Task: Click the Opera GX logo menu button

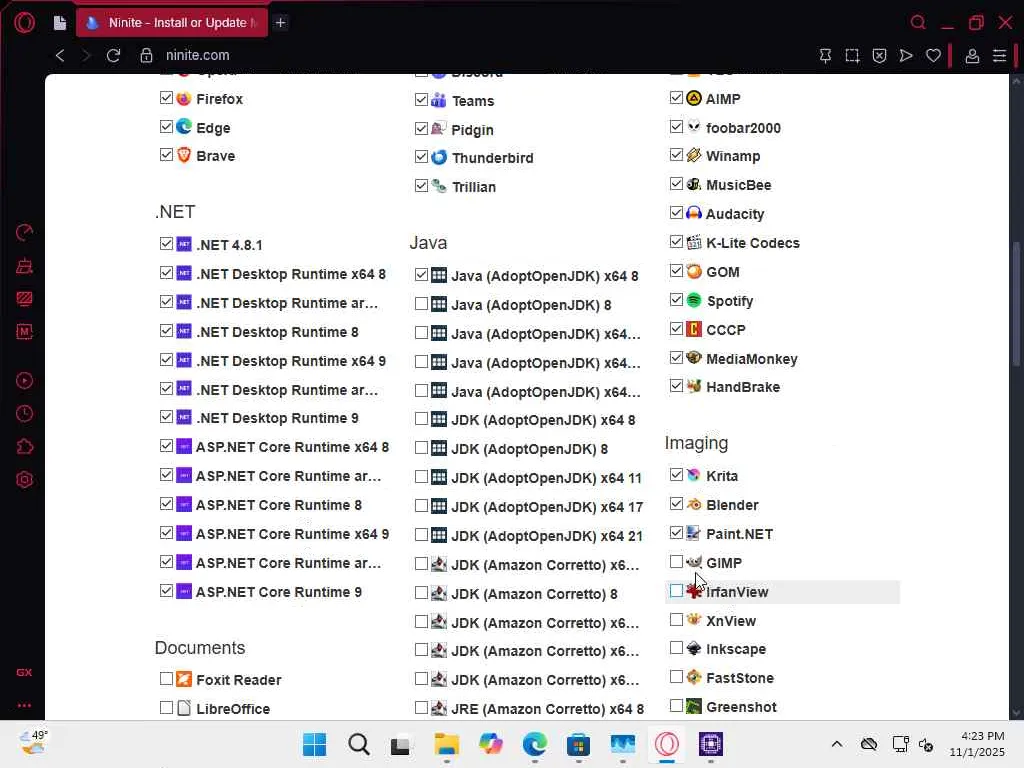Action: point(24,23)
